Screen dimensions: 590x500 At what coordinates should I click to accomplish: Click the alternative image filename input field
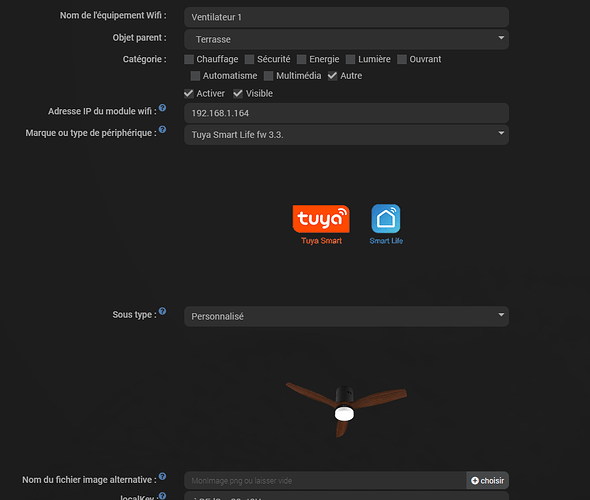325,480
